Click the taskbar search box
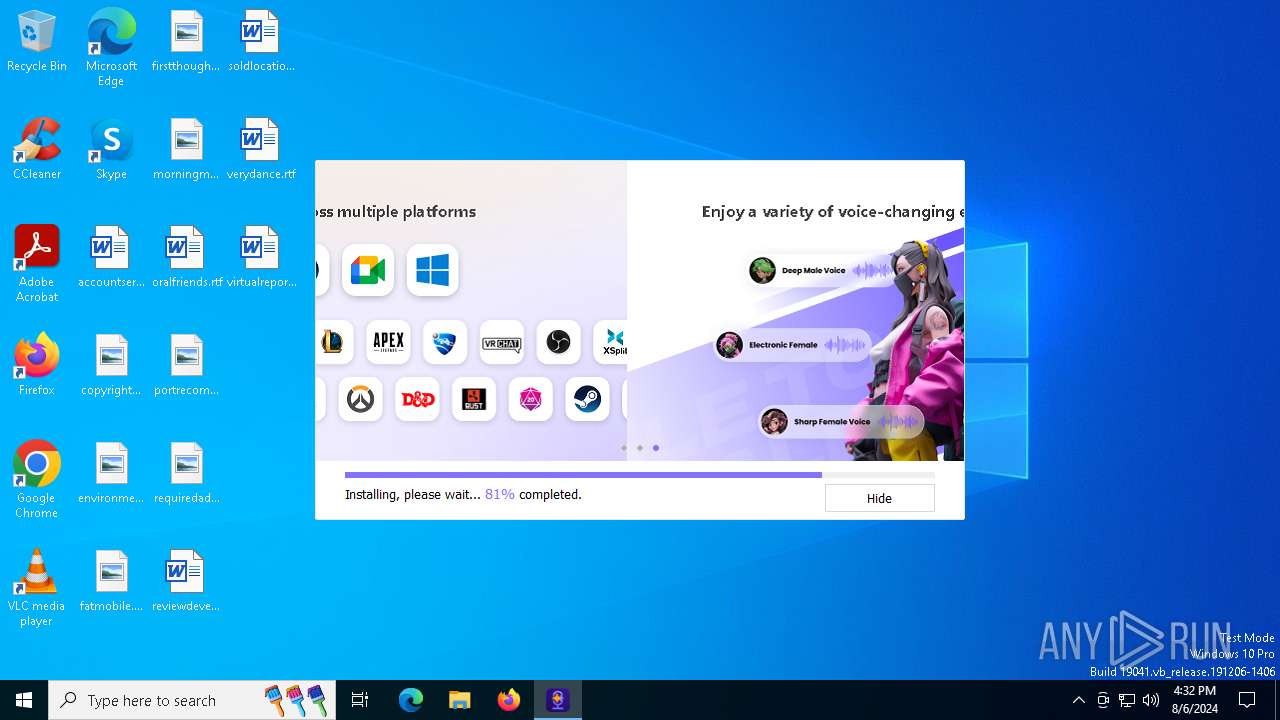This screenshot has height=720, width=1280. 192,700
